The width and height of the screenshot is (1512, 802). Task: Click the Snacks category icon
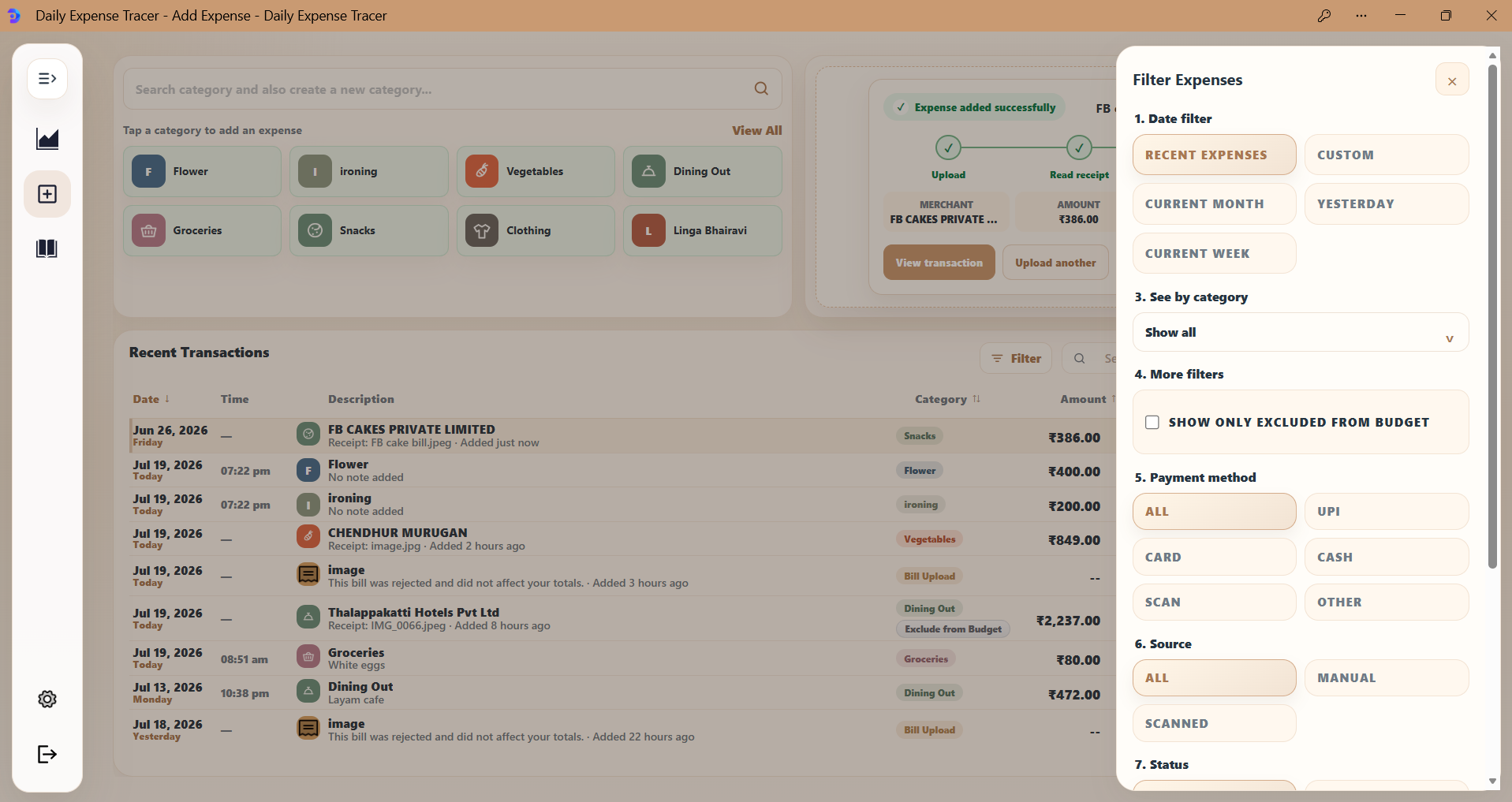click(315, 230)
